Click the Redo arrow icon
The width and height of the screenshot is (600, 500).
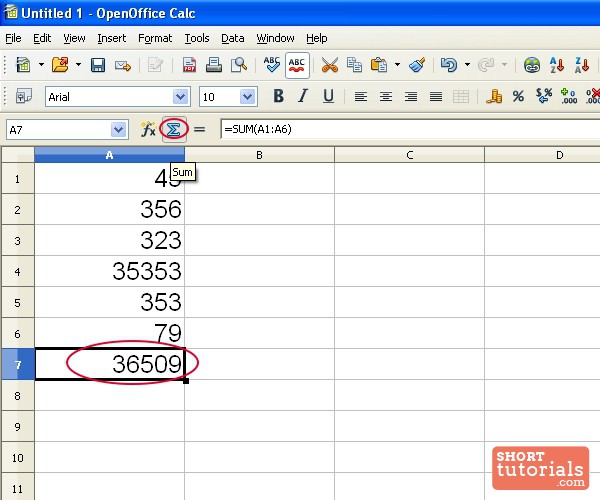click(486, 65)
